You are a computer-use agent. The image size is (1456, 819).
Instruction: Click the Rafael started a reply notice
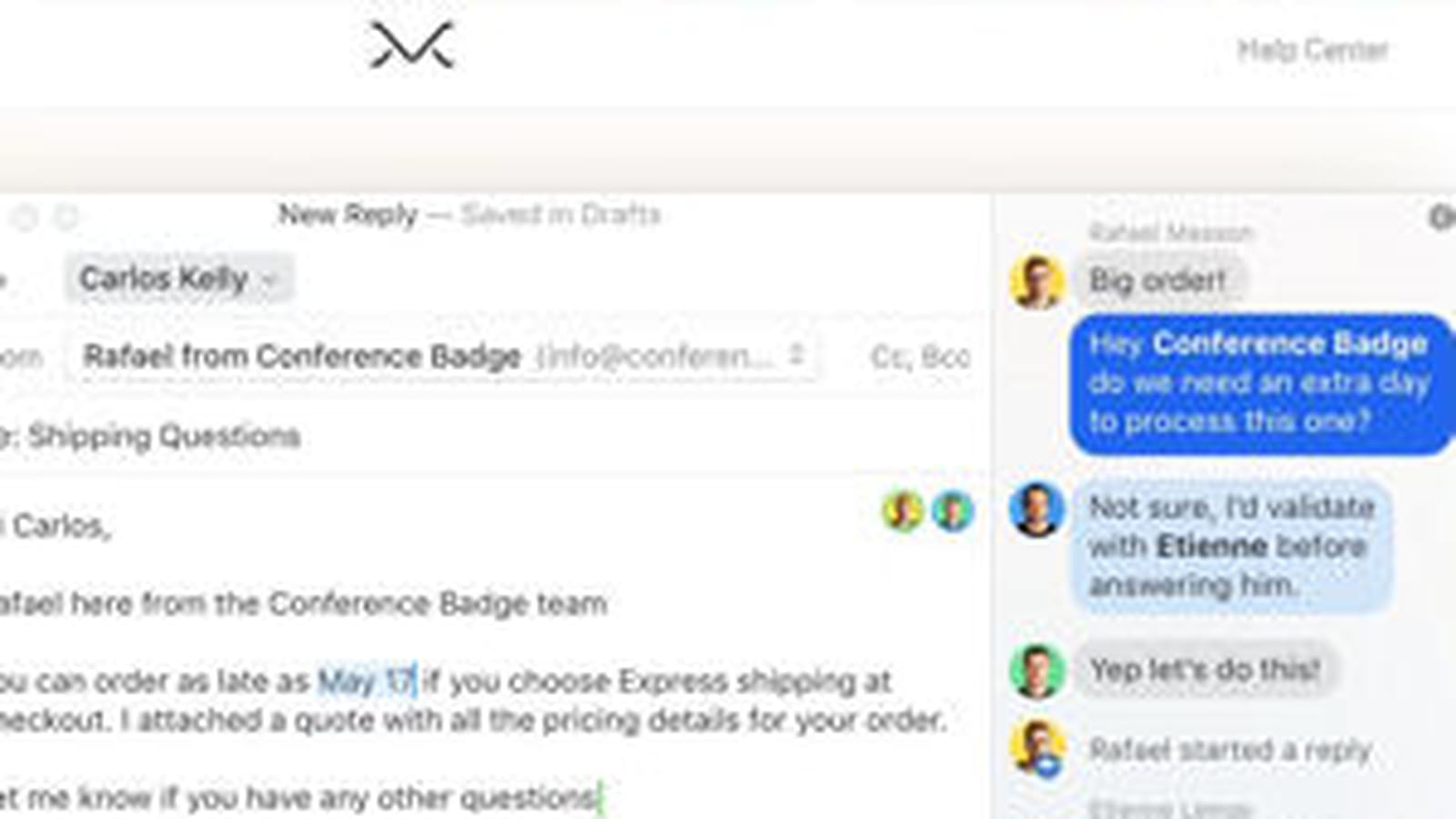1229,750
